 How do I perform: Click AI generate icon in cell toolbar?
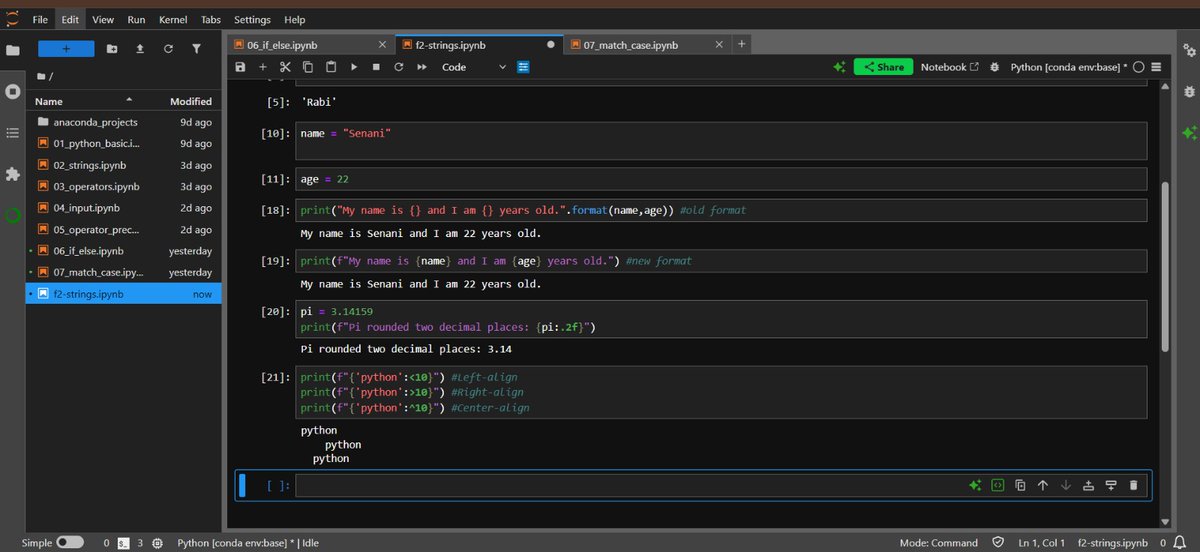974,485
